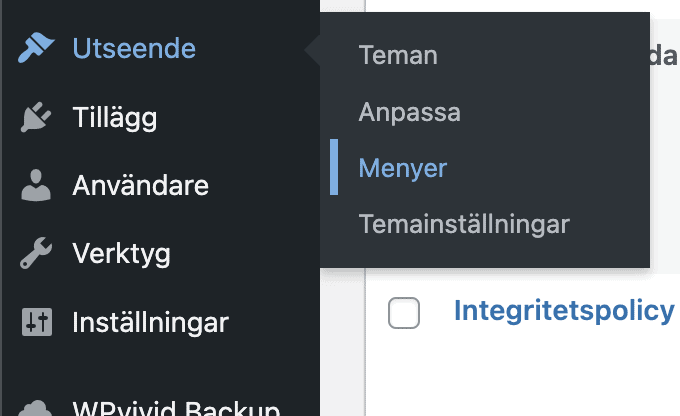680x416 pixels.
Task: Open the Integritetspolicy page link
Action: click(x=564, y=312)
